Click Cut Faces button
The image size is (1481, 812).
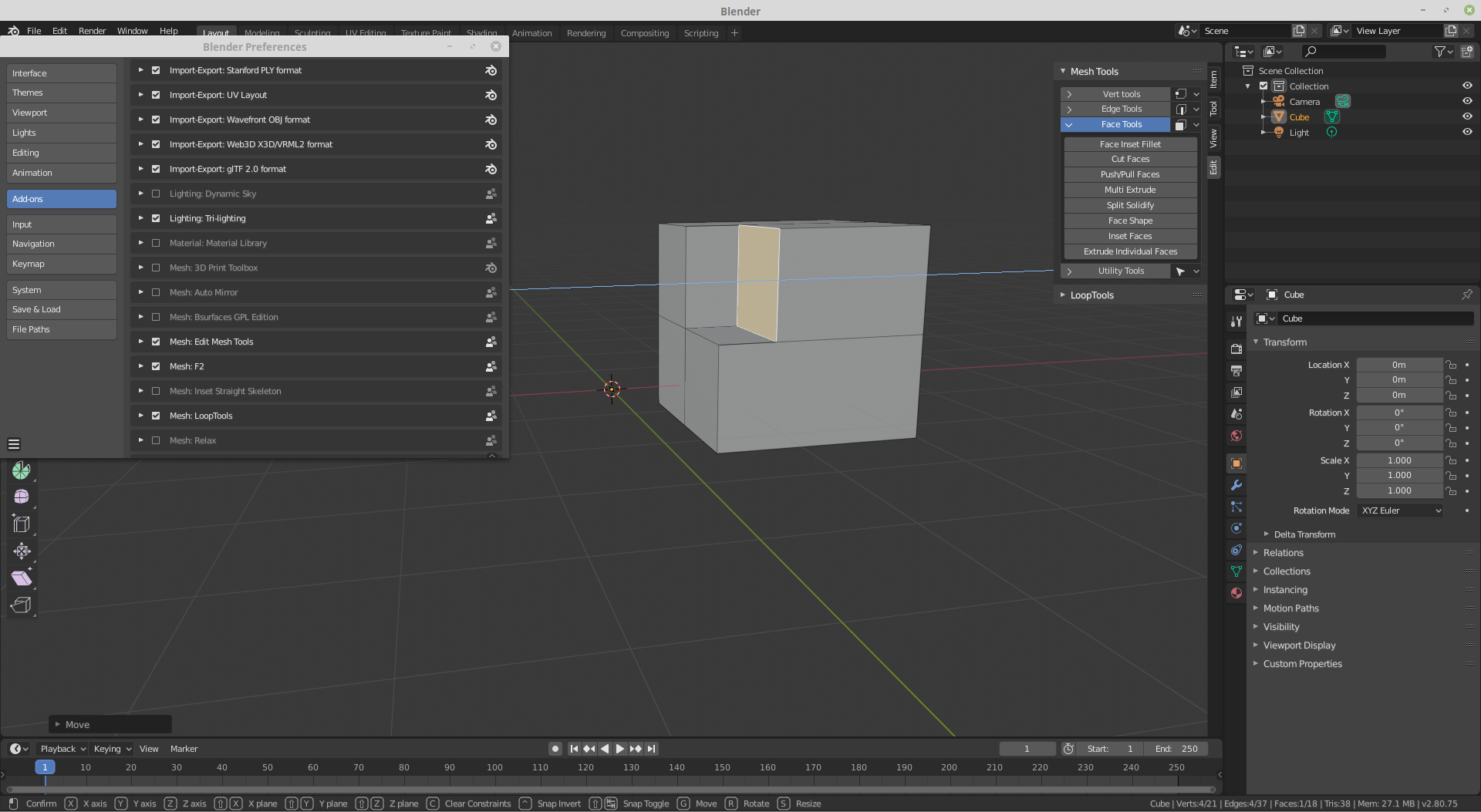click(x=1130, y=159)
